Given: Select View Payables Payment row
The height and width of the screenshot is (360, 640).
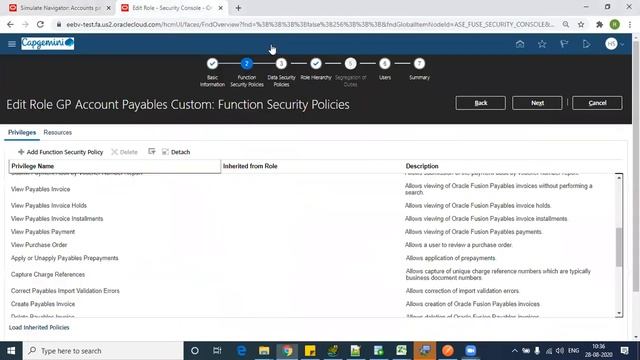Looking at the screenshot, I should 312,232.
